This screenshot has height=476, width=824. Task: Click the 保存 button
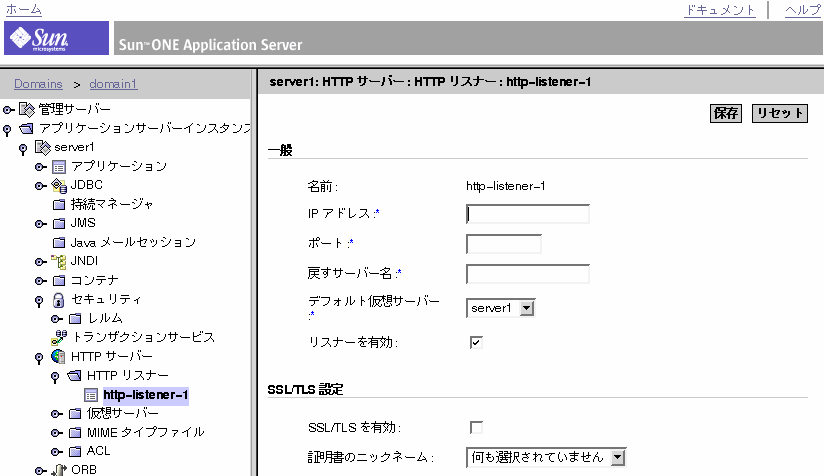pyautogui.click(x=726, y=113)
